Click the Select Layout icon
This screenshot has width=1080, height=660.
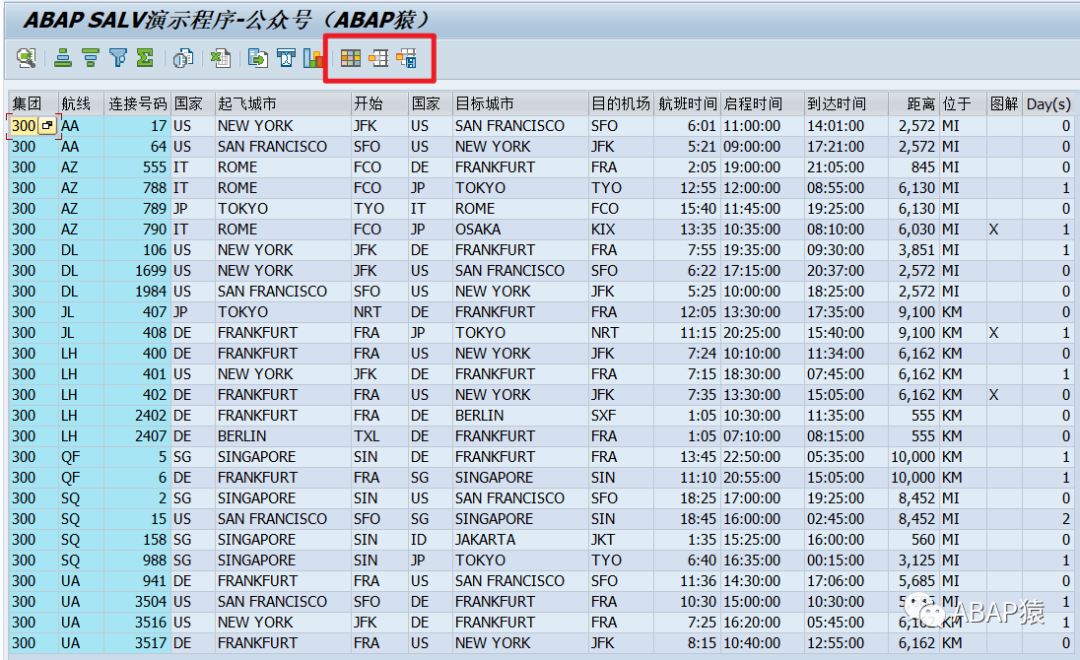coord(378,58)
